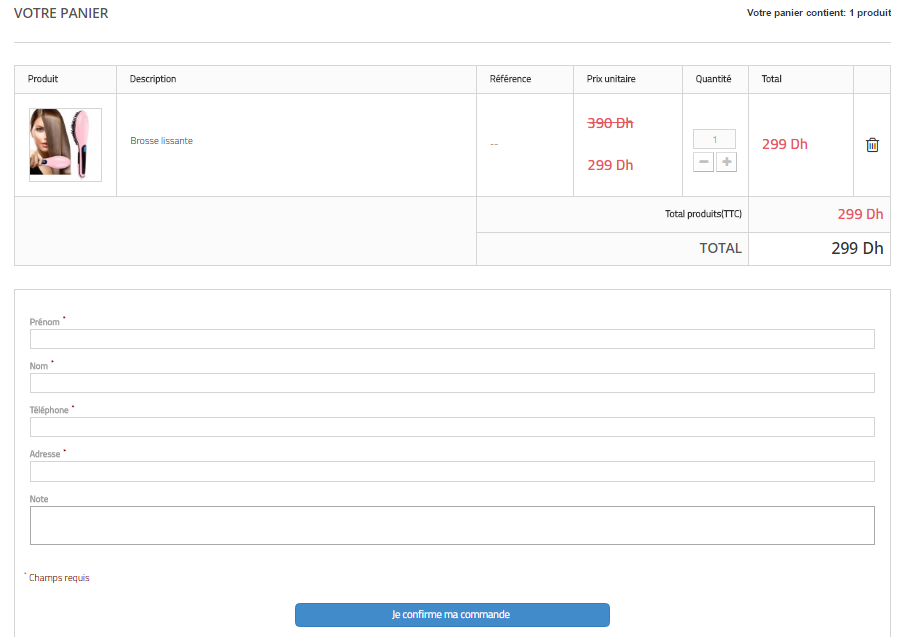This screenshot has height=637, width=916.
Task: Select the 299 Dh unit price
Action: (610, 165)
